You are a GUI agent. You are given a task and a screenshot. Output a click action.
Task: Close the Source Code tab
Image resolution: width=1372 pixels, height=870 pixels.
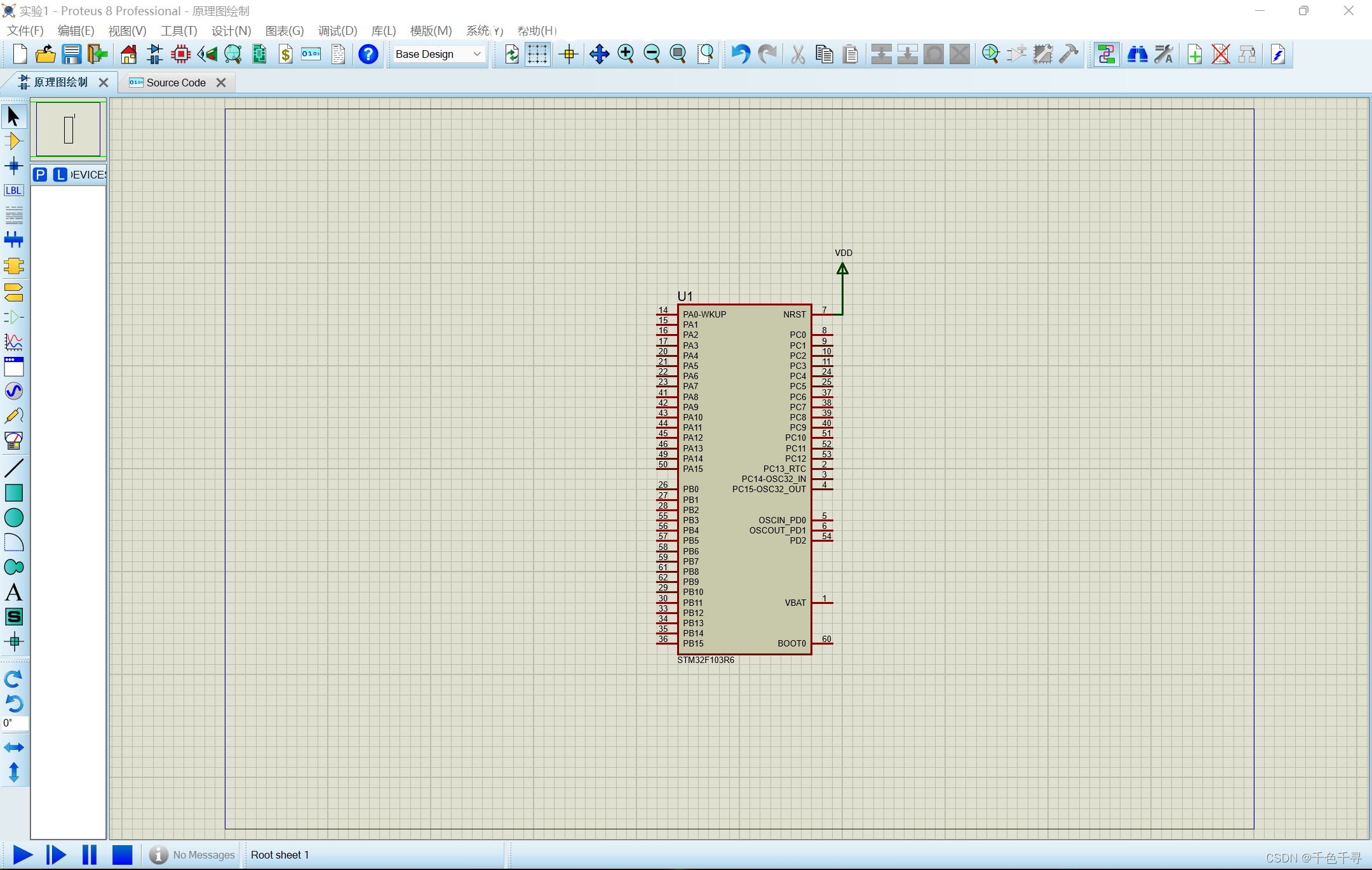coord(221,83)
